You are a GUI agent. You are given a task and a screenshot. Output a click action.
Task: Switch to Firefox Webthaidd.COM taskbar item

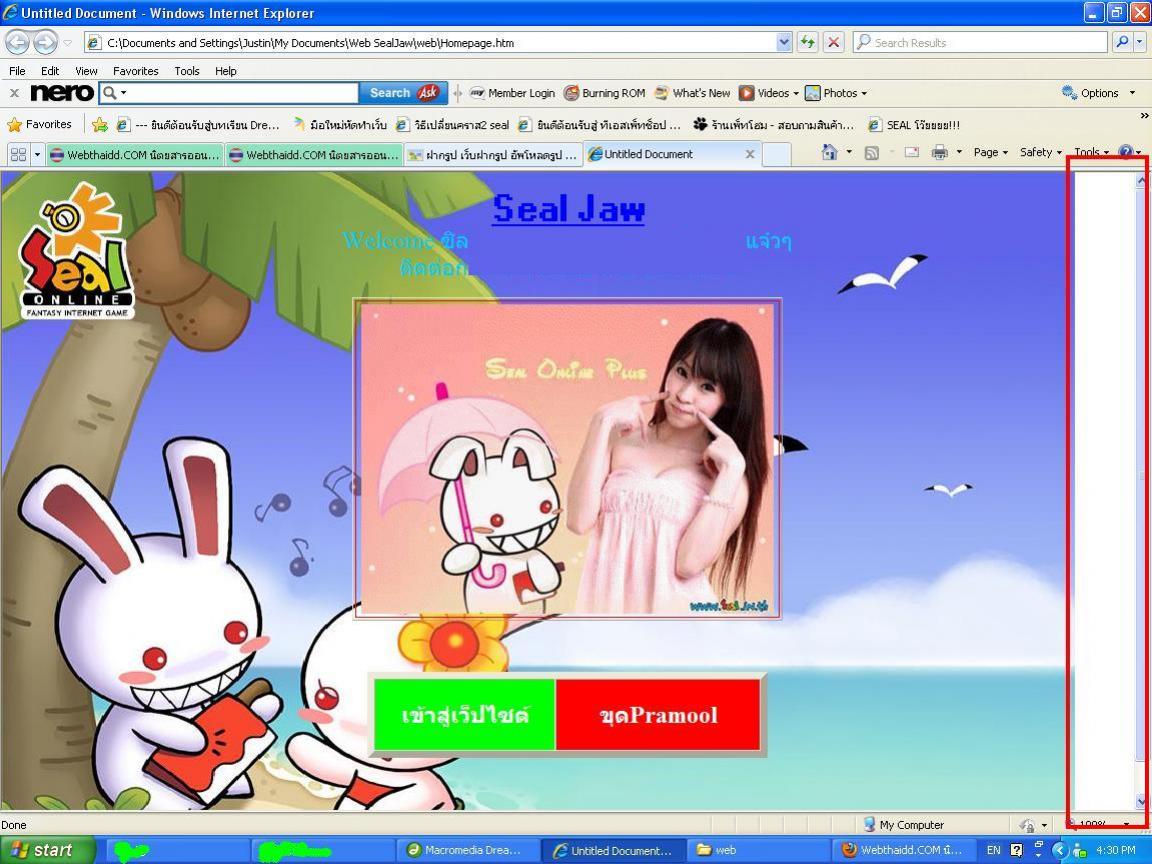click(x=904, y=850)
